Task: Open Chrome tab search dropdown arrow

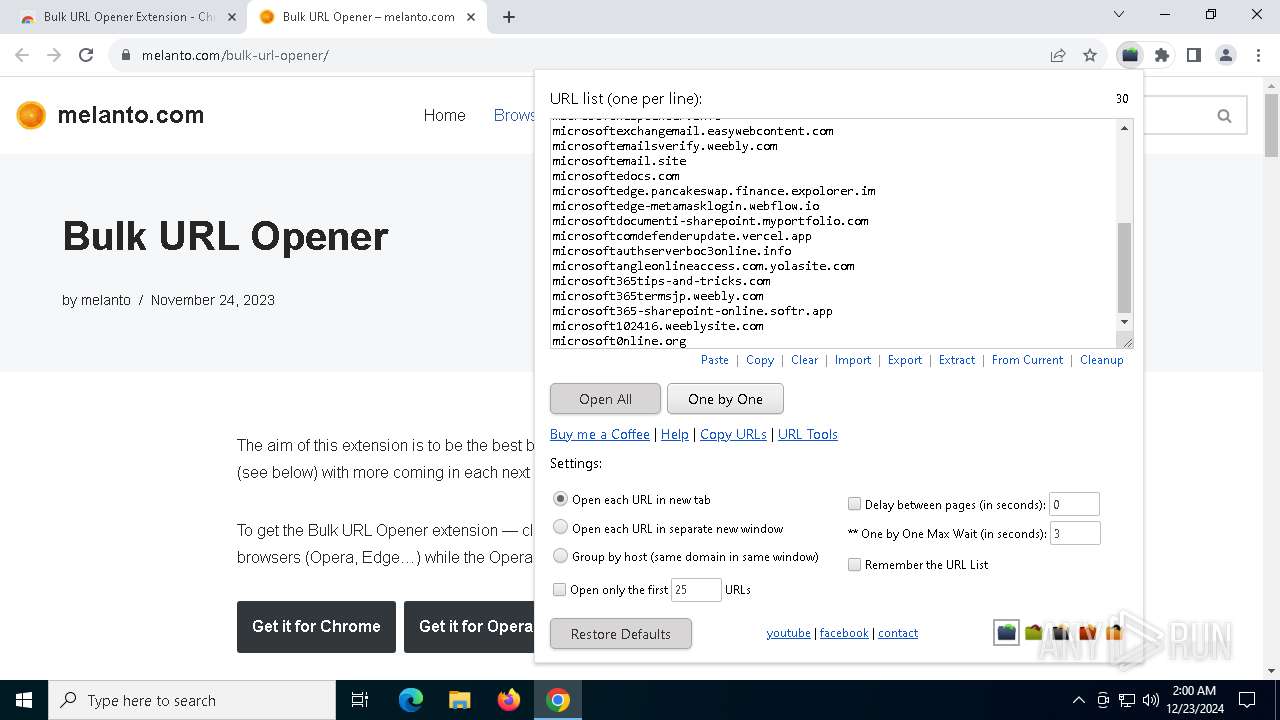Action: pyautogui.click(x=1119, y=14)
